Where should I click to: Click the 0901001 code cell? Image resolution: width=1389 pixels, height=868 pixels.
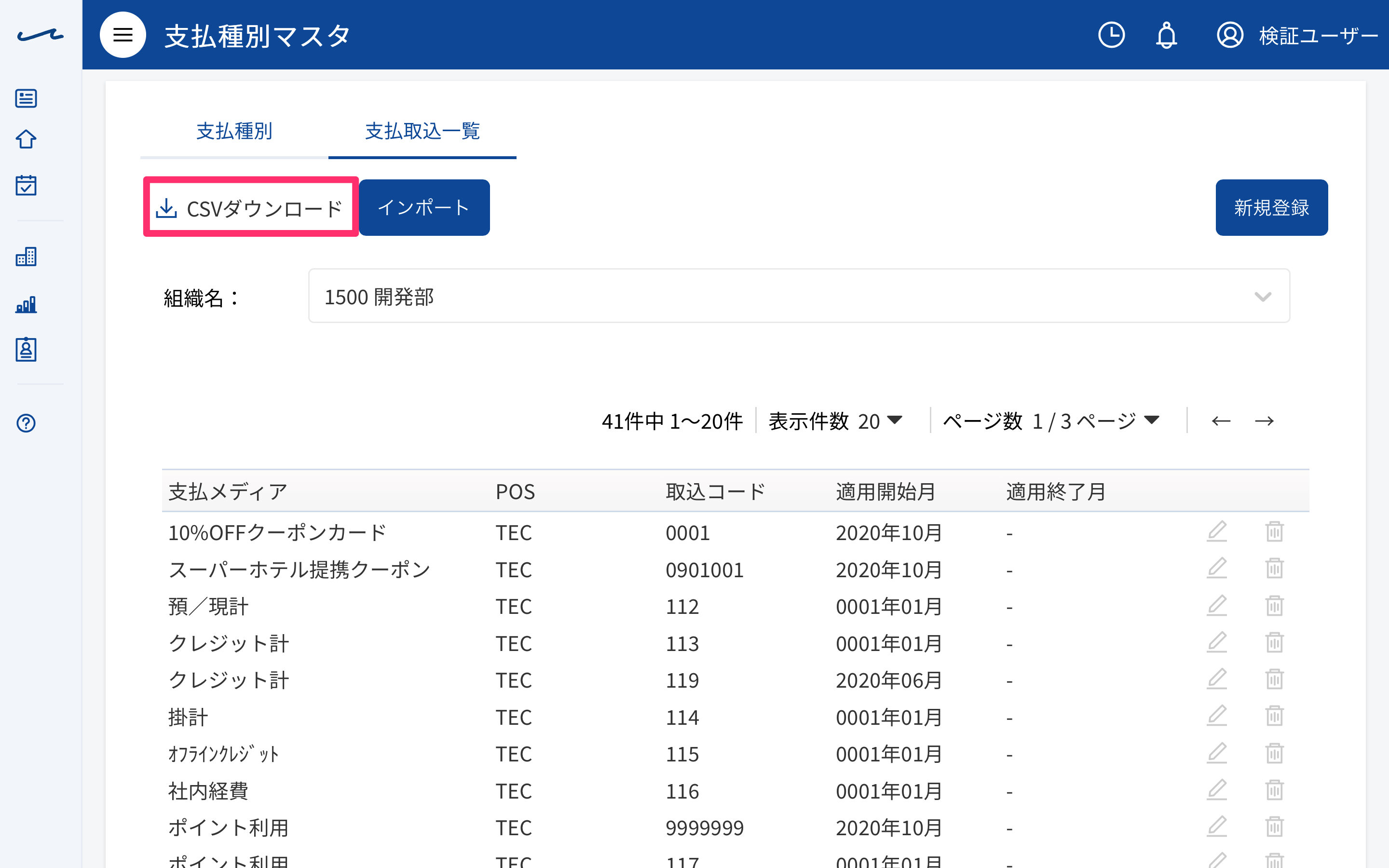tap(705, 570)
